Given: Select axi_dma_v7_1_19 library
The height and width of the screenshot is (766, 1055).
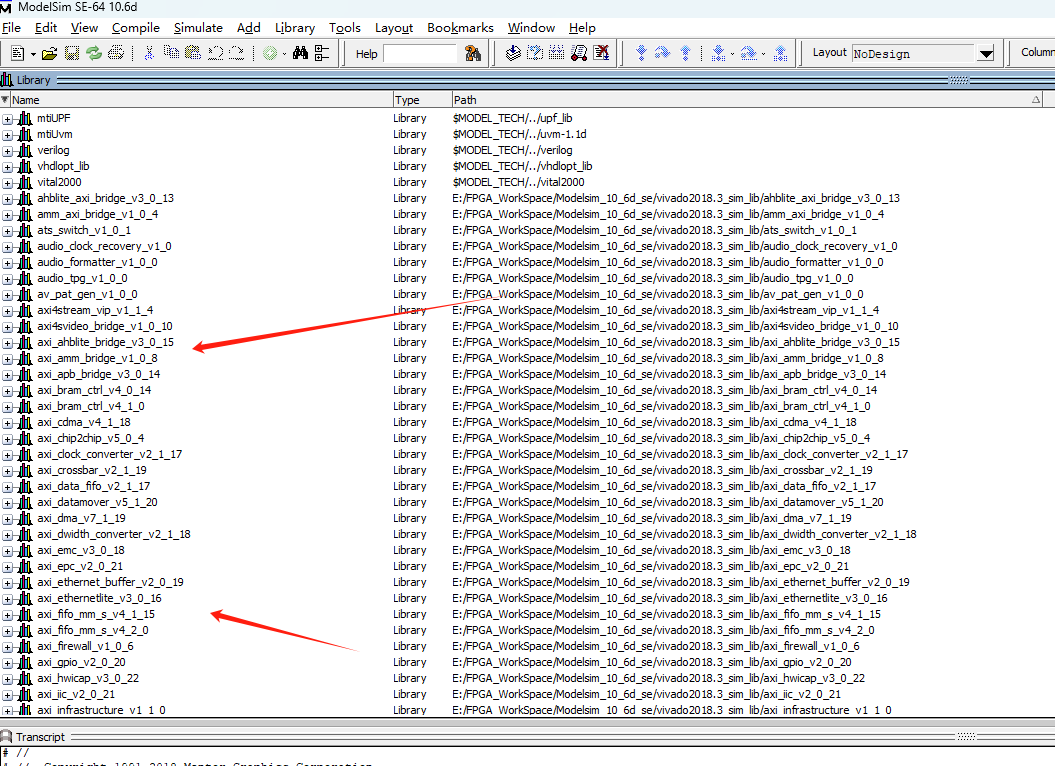Looking at the screenshot, I should [x=81, y=518].
